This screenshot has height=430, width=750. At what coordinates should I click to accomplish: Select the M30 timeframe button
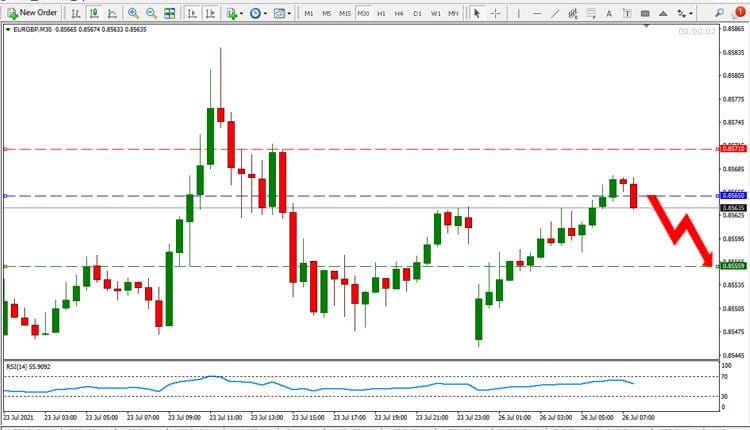point(364,13)
